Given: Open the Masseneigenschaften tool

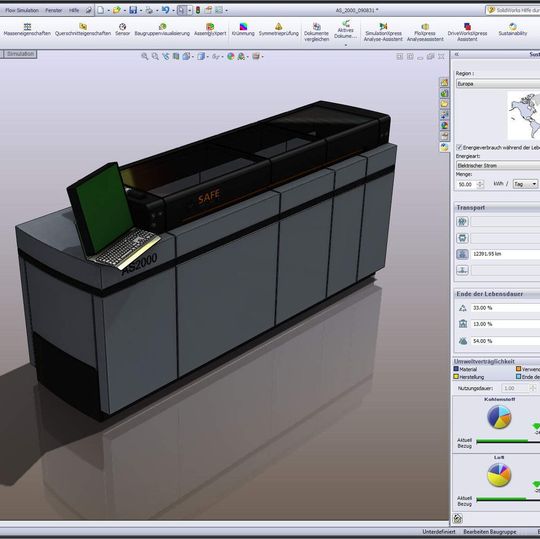Looking at the screenshot, I should click(x=27, y=29).
